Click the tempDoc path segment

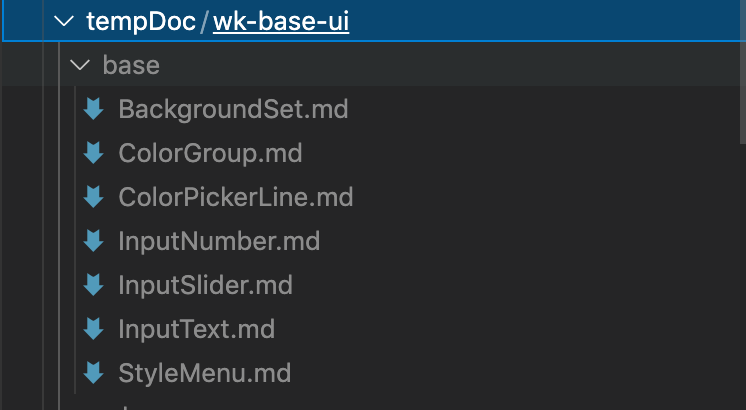click(141, 21)
